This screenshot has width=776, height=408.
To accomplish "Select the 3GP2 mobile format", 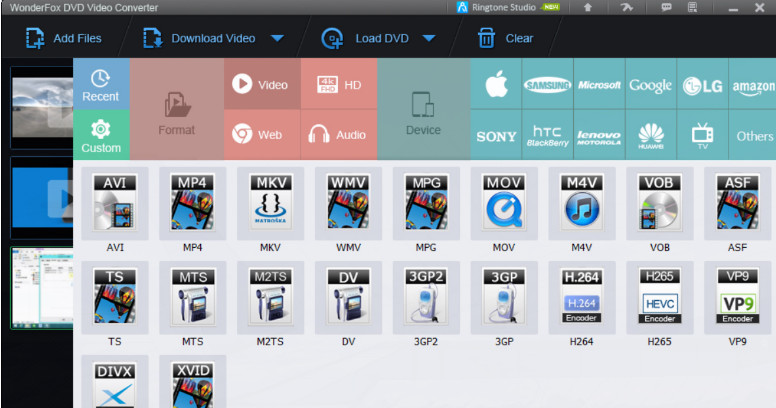I will tap(426, 297).
